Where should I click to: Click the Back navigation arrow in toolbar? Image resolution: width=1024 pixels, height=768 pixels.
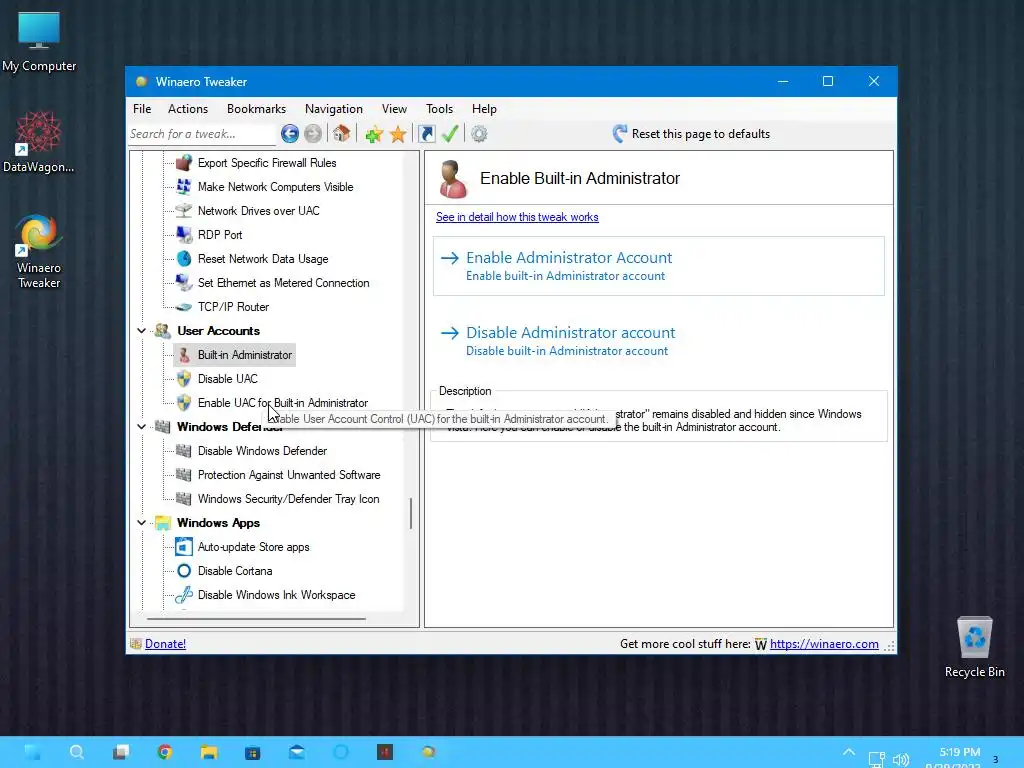[290, 134]
